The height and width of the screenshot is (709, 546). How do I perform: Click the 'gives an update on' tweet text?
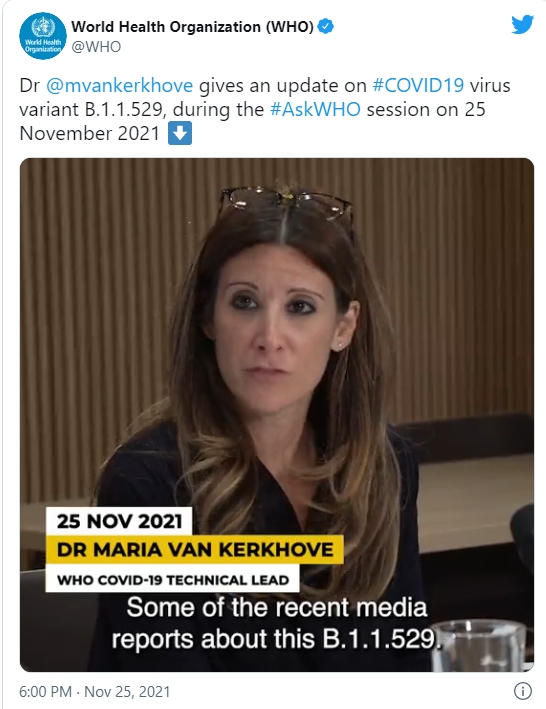(283, 85)
